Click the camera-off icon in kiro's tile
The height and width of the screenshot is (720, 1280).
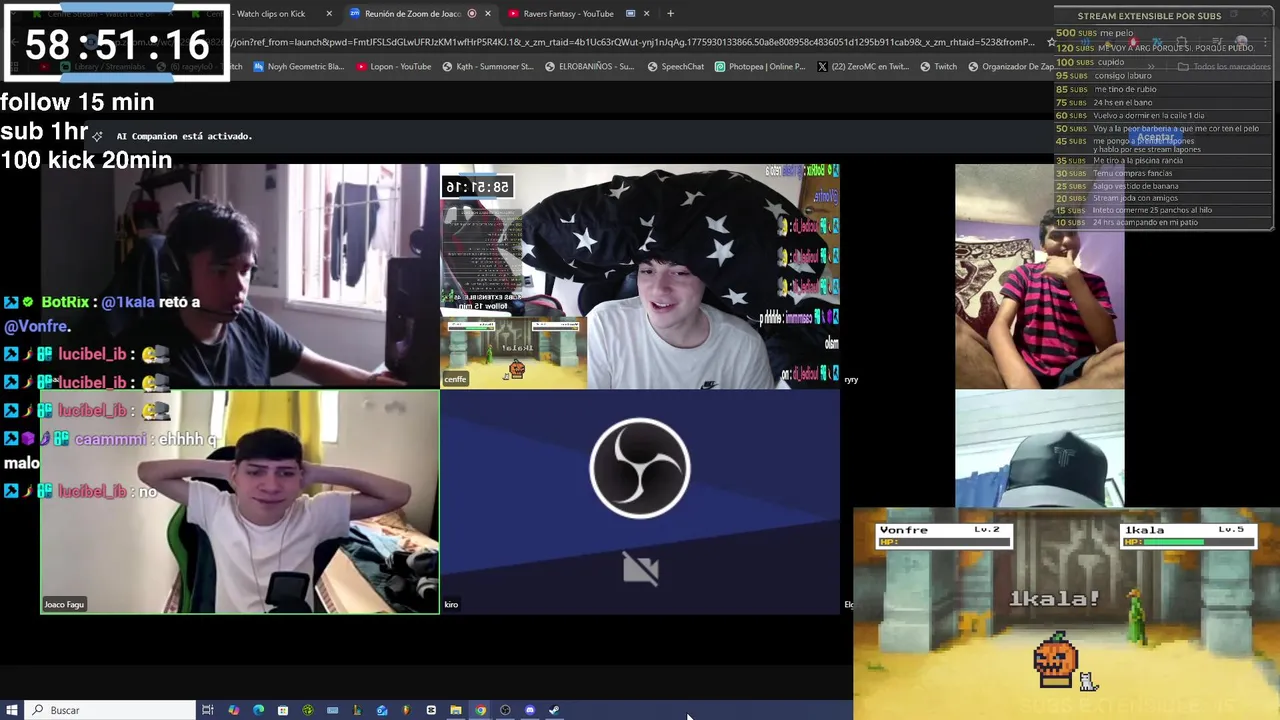[640, 569]
